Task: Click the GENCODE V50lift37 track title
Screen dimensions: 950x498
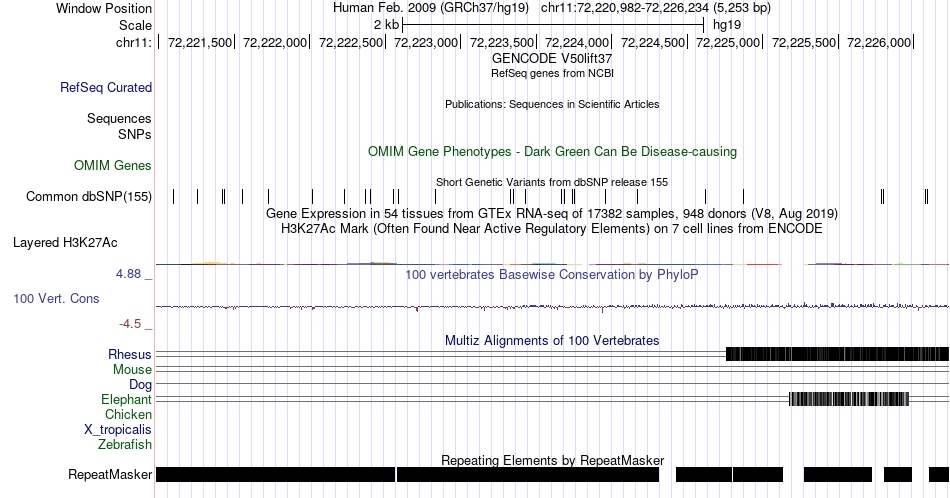Action: (x=552, y=59)
